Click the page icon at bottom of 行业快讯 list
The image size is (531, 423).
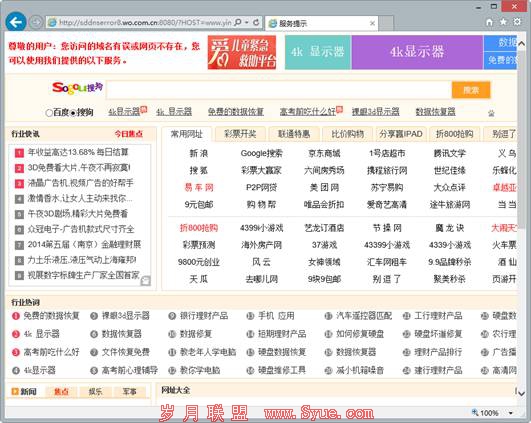click(x=146, y=281)
